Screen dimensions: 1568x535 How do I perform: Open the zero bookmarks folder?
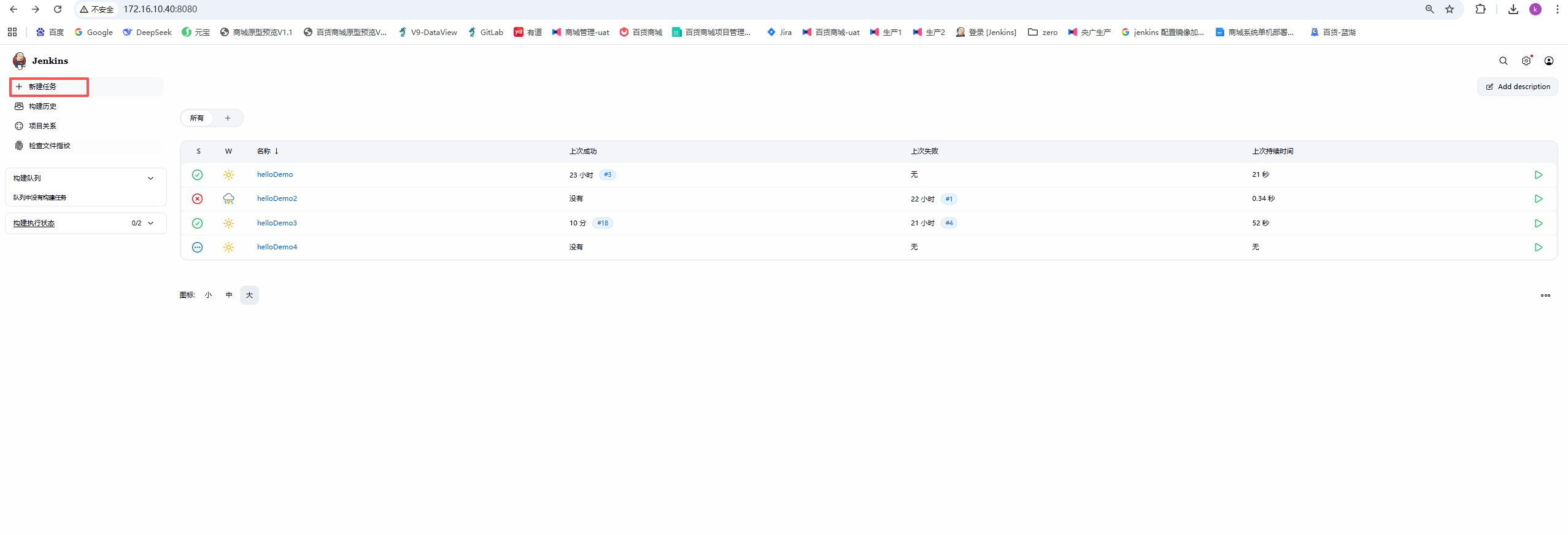[1043, 32]
